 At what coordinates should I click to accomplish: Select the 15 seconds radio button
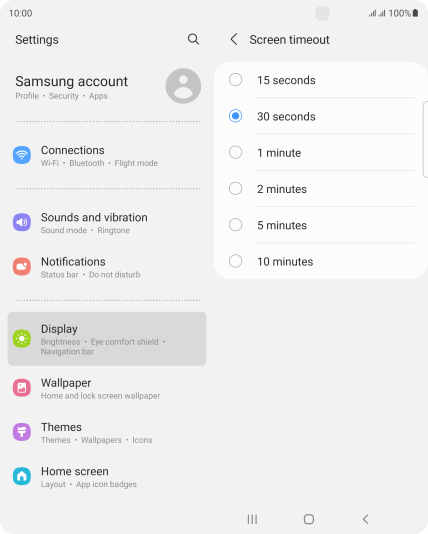(x=235, y=80)
